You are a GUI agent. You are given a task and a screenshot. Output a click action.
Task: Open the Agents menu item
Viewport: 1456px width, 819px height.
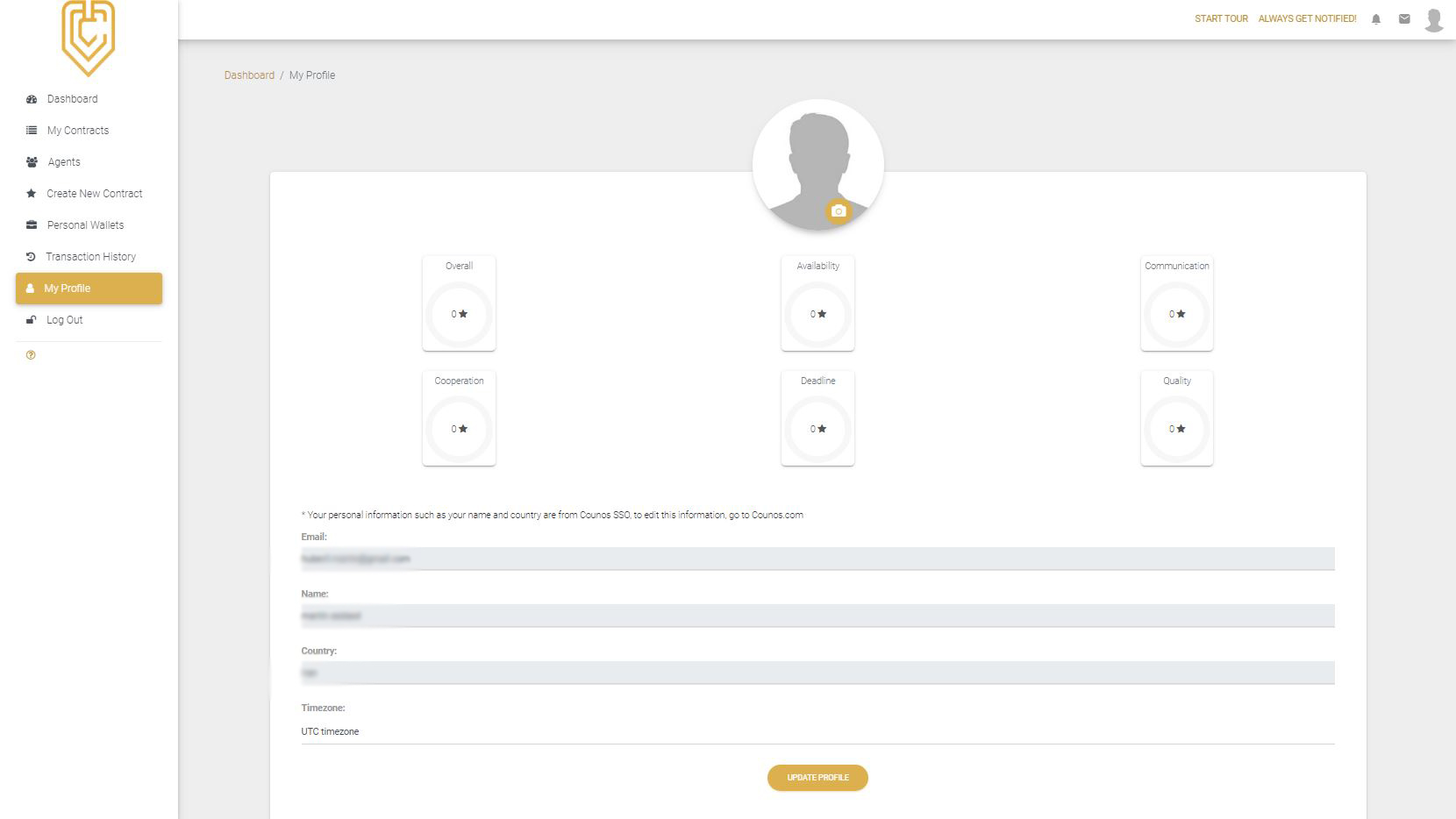pos(89,162)
